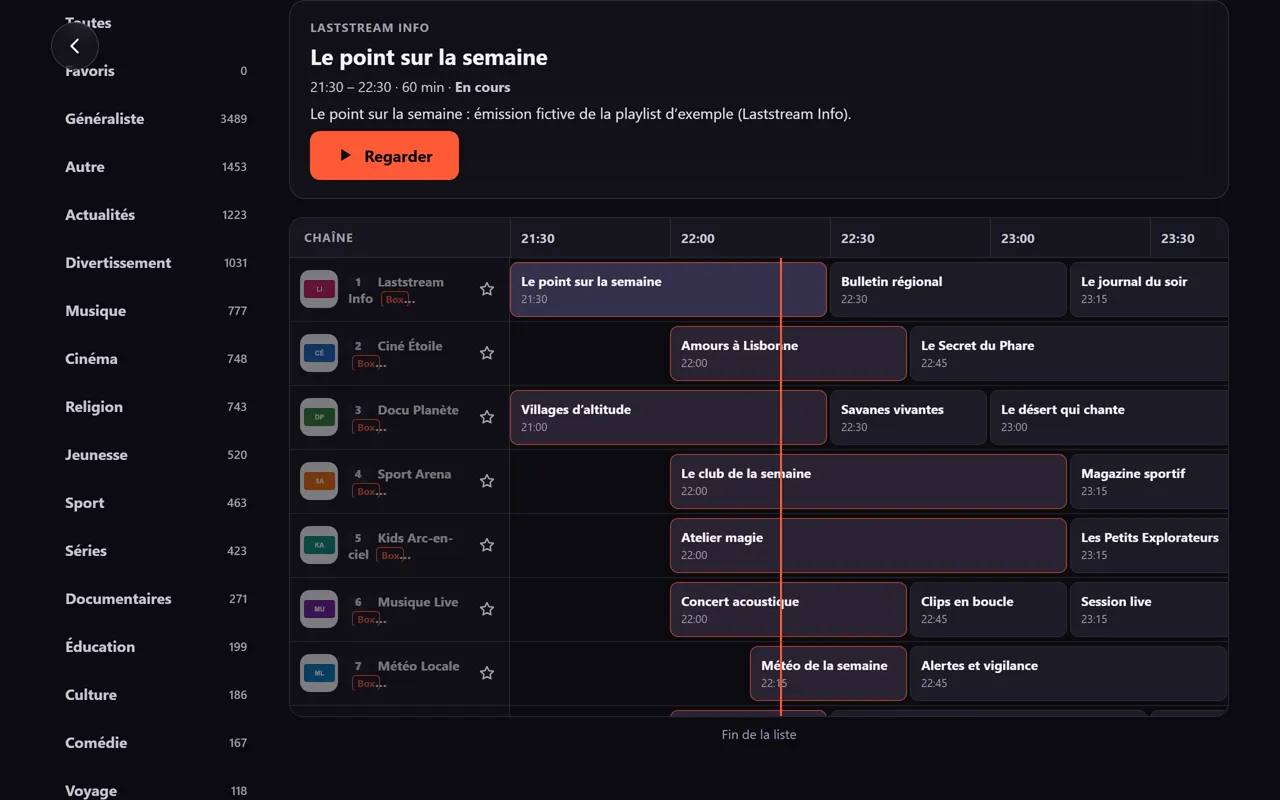
Task: Open the Atelier magie program
Action: 868,546
